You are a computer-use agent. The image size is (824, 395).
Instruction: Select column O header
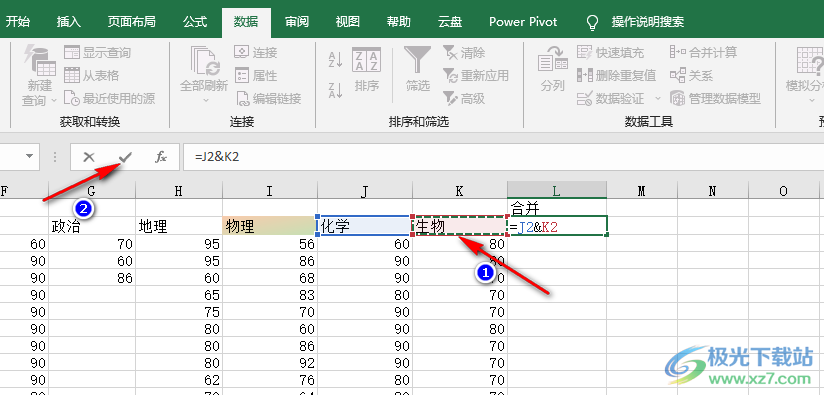[x=784, y=191]
